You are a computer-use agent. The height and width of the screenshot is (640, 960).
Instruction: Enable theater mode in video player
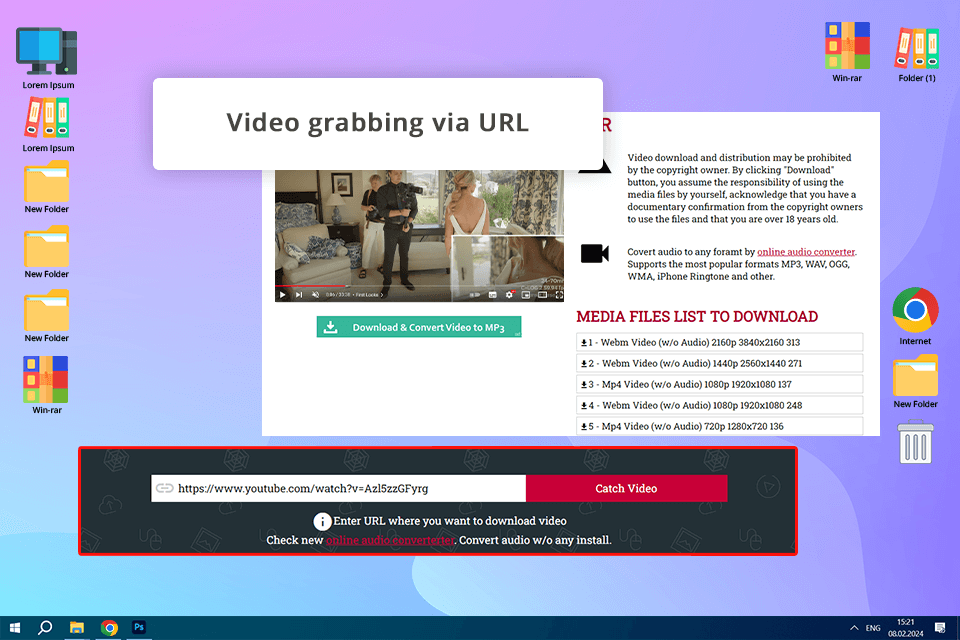[542, 295]
